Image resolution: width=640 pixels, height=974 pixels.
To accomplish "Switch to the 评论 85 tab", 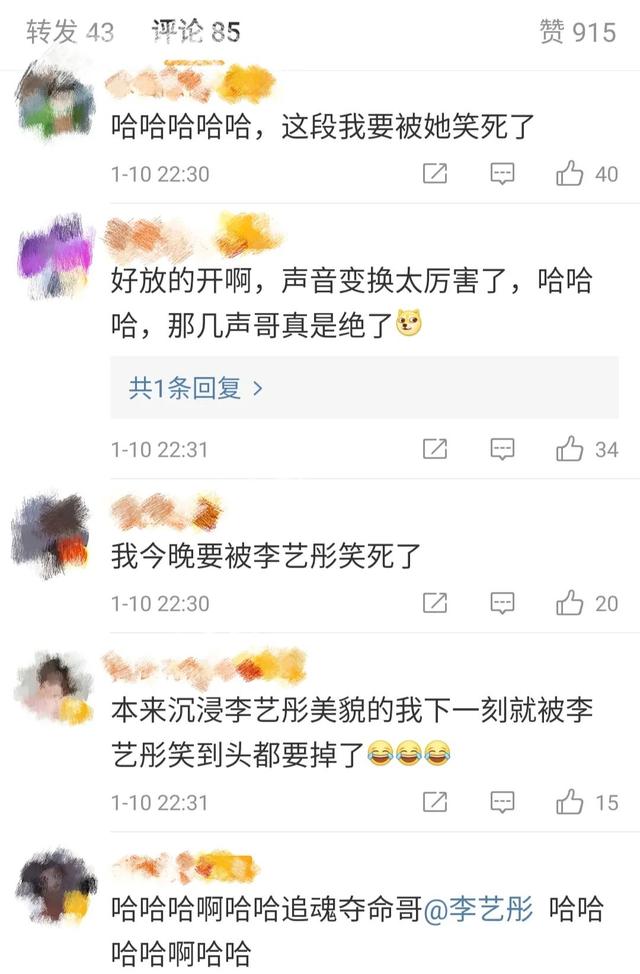I will tap(196, 32).
